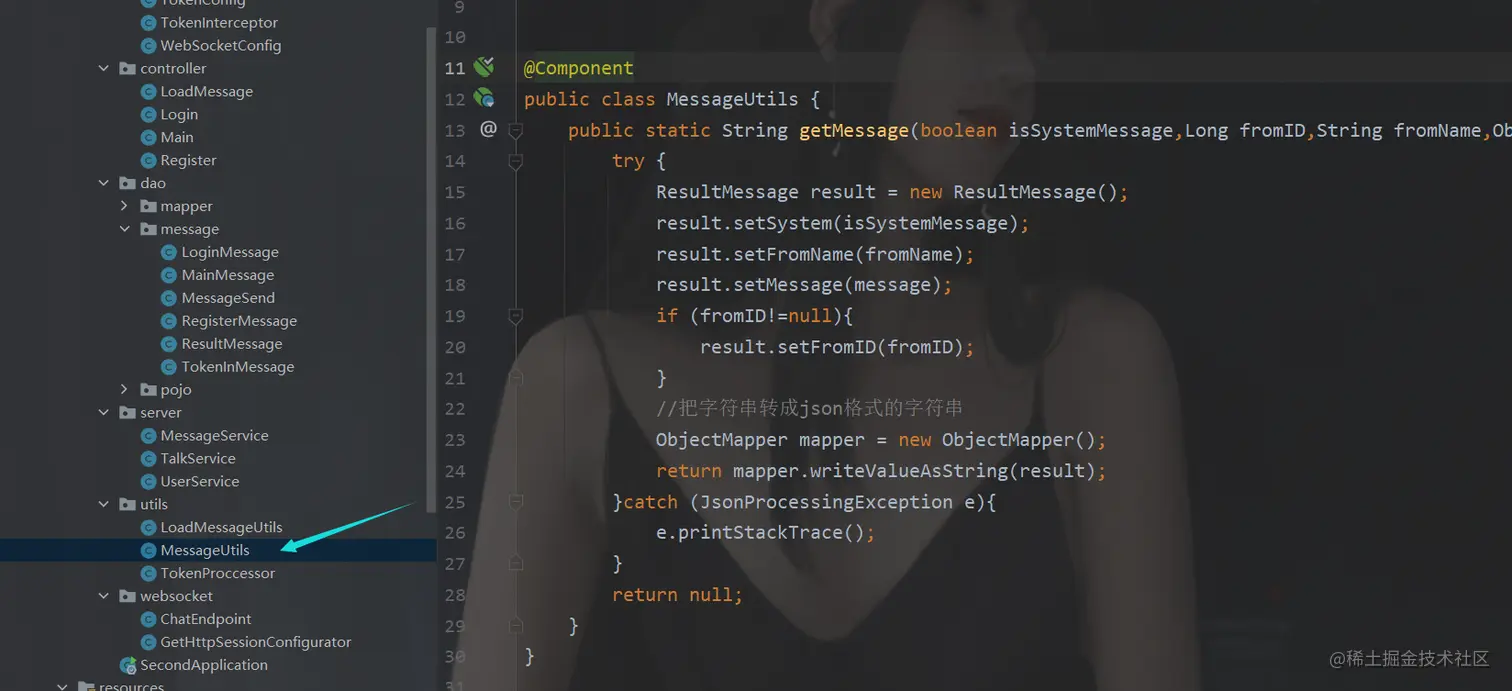Collapse the websocket folder
The image size is (1512, 691).
104,596
